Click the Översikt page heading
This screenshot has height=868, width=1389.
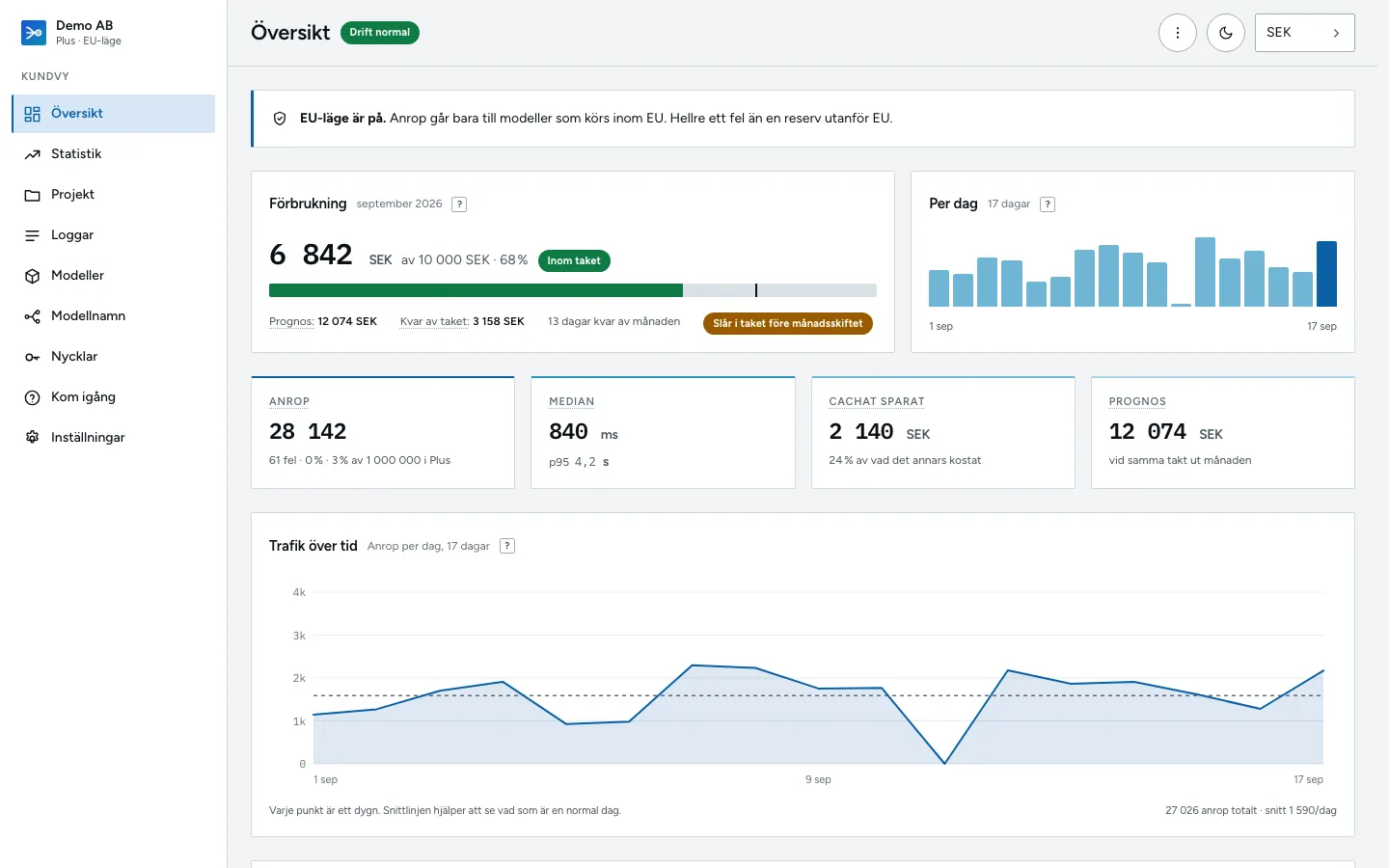click(x=290, y=33)
